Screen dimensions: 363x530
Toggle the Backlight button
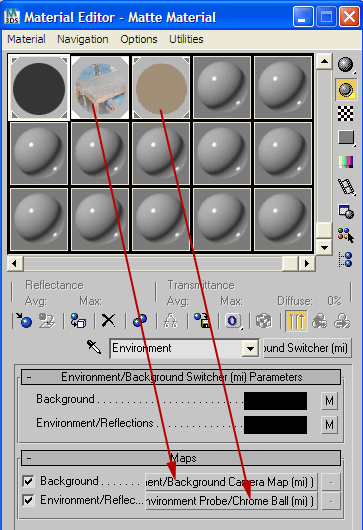coord(346,90)
